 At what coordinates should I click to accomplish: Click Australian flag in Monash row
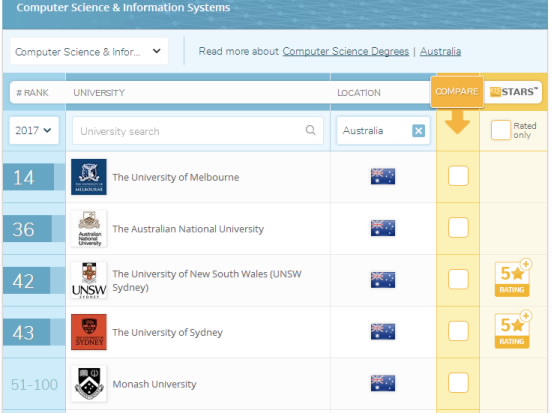tap(383, 383)
